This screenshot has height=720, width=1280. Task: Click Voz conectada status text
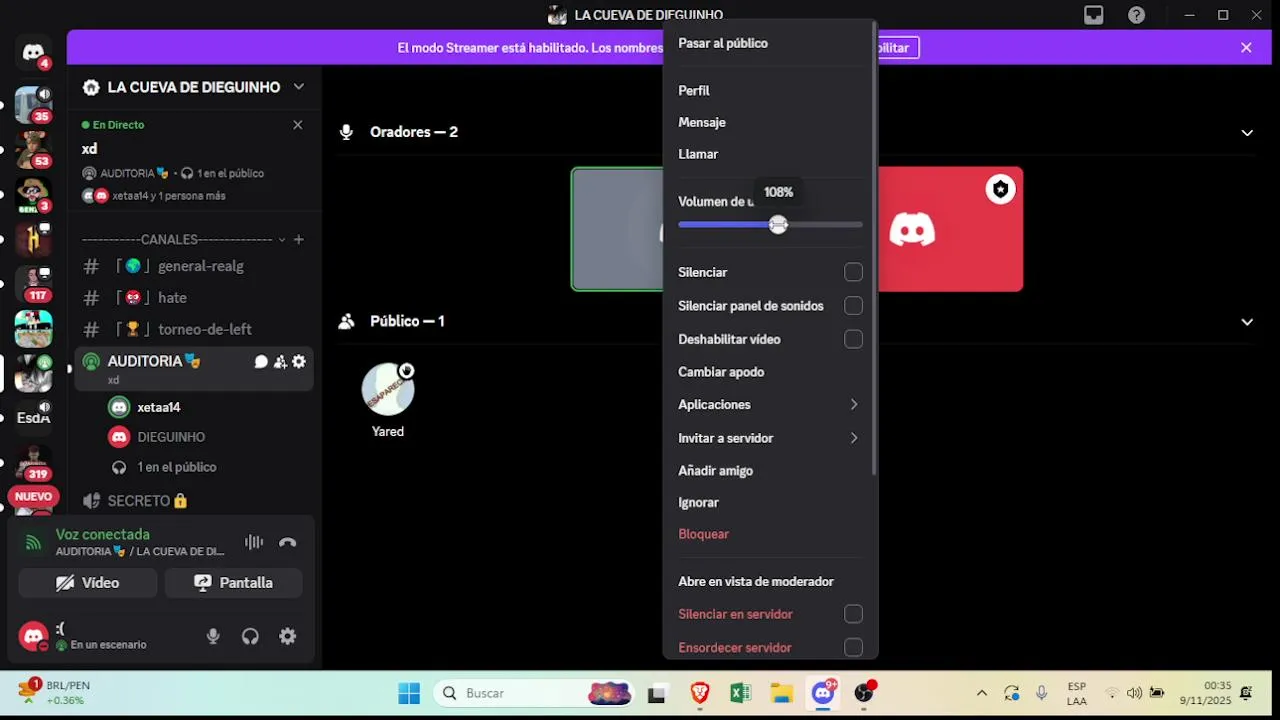click(103, 535)
